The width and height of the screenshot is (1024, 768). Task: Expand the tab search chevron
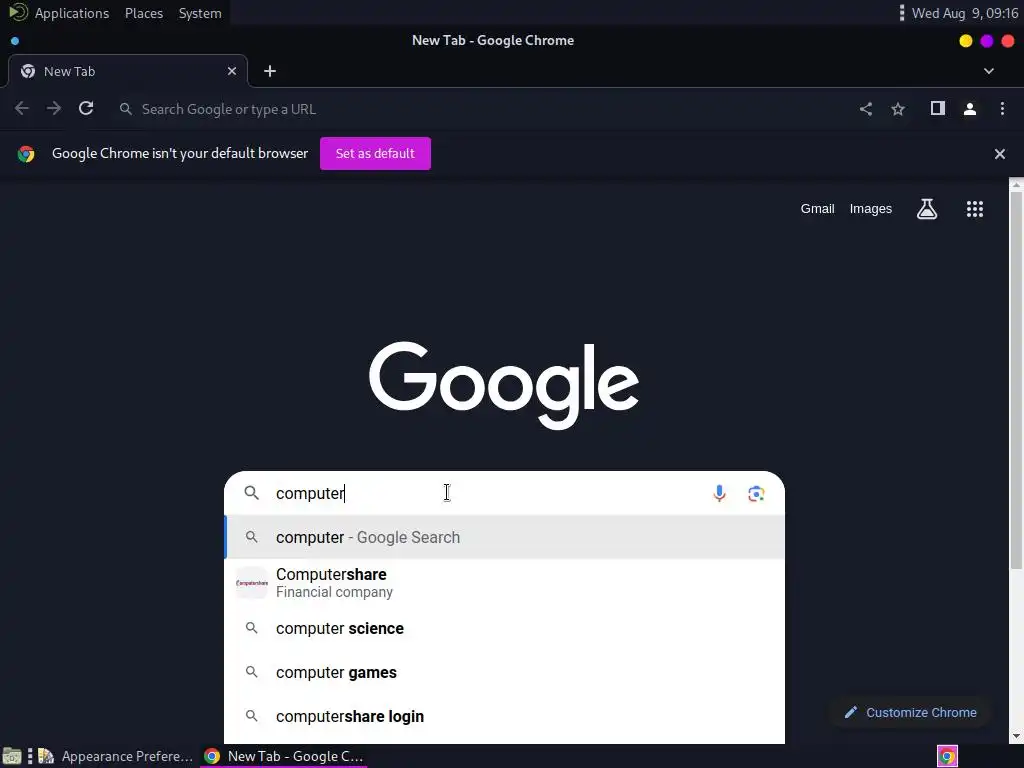click(x=989, y=71)
